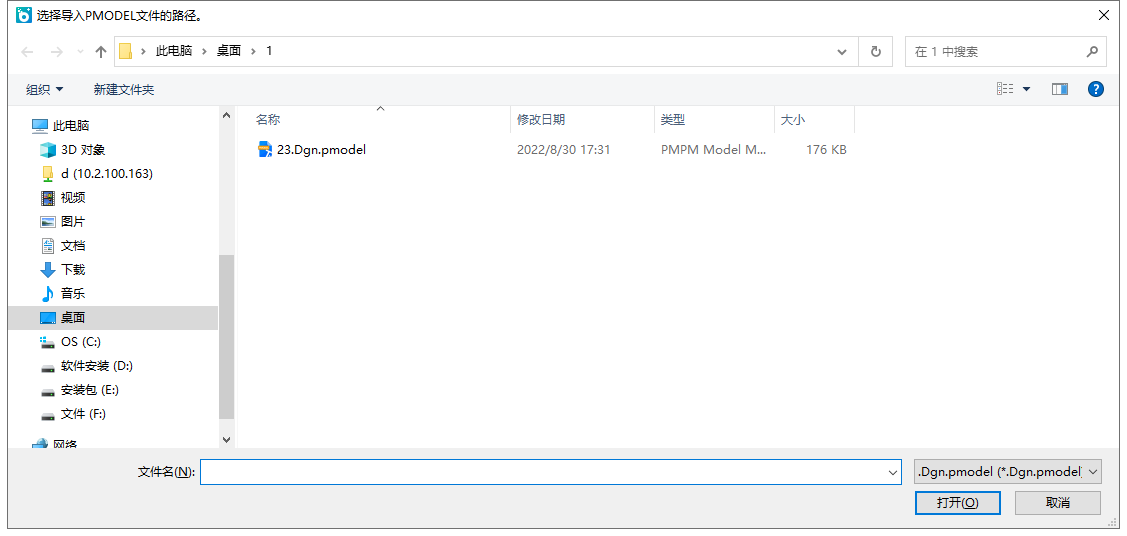This screenshot has width=1127, height=536.
Task: Click the dialog's app logo icon
Action: pyautogui.click(x=24, y=14)
